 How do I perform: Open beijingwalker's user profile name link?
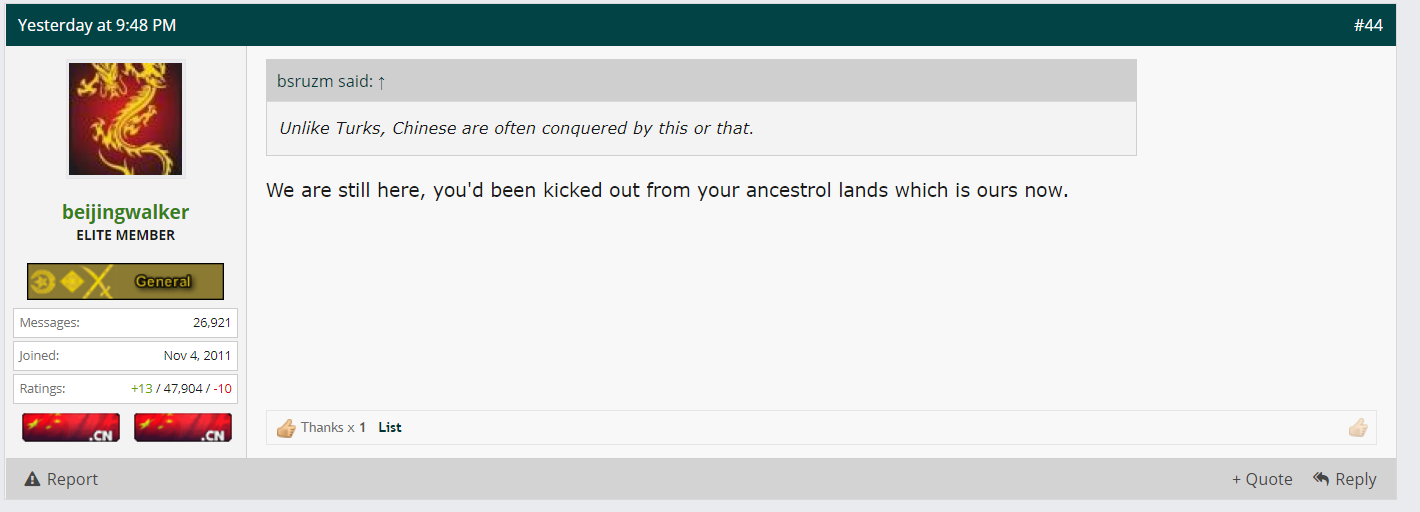pyautogui.click(x=125, y=212)
